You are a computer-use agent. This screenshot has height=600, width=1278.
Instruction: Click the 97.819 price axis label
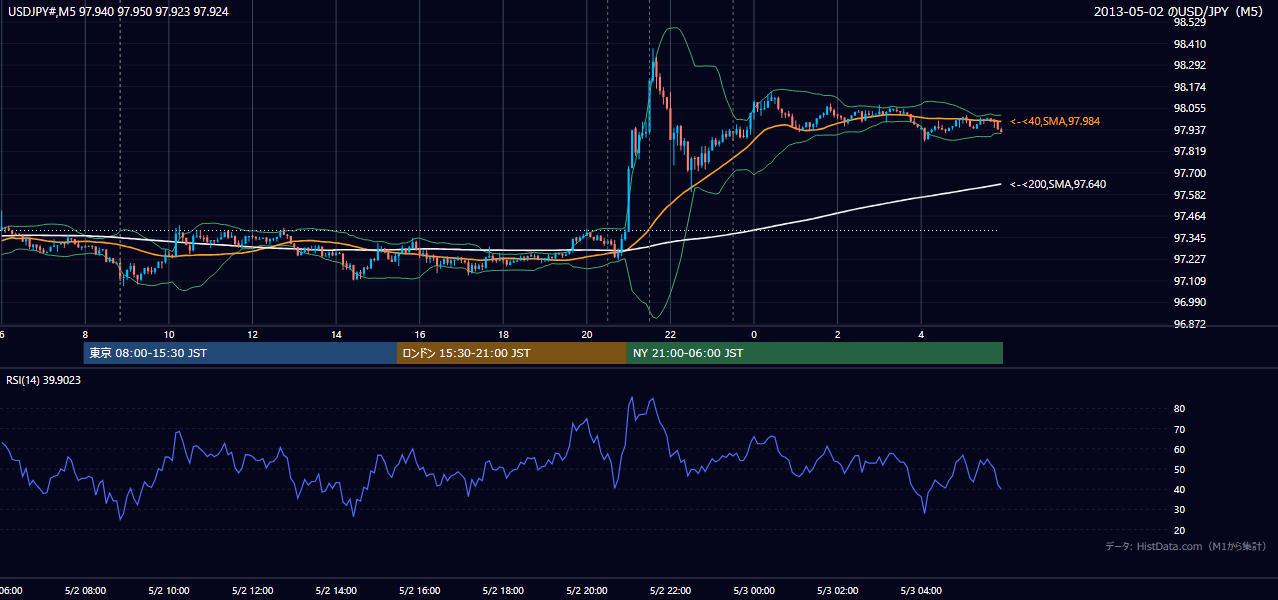1190,152
